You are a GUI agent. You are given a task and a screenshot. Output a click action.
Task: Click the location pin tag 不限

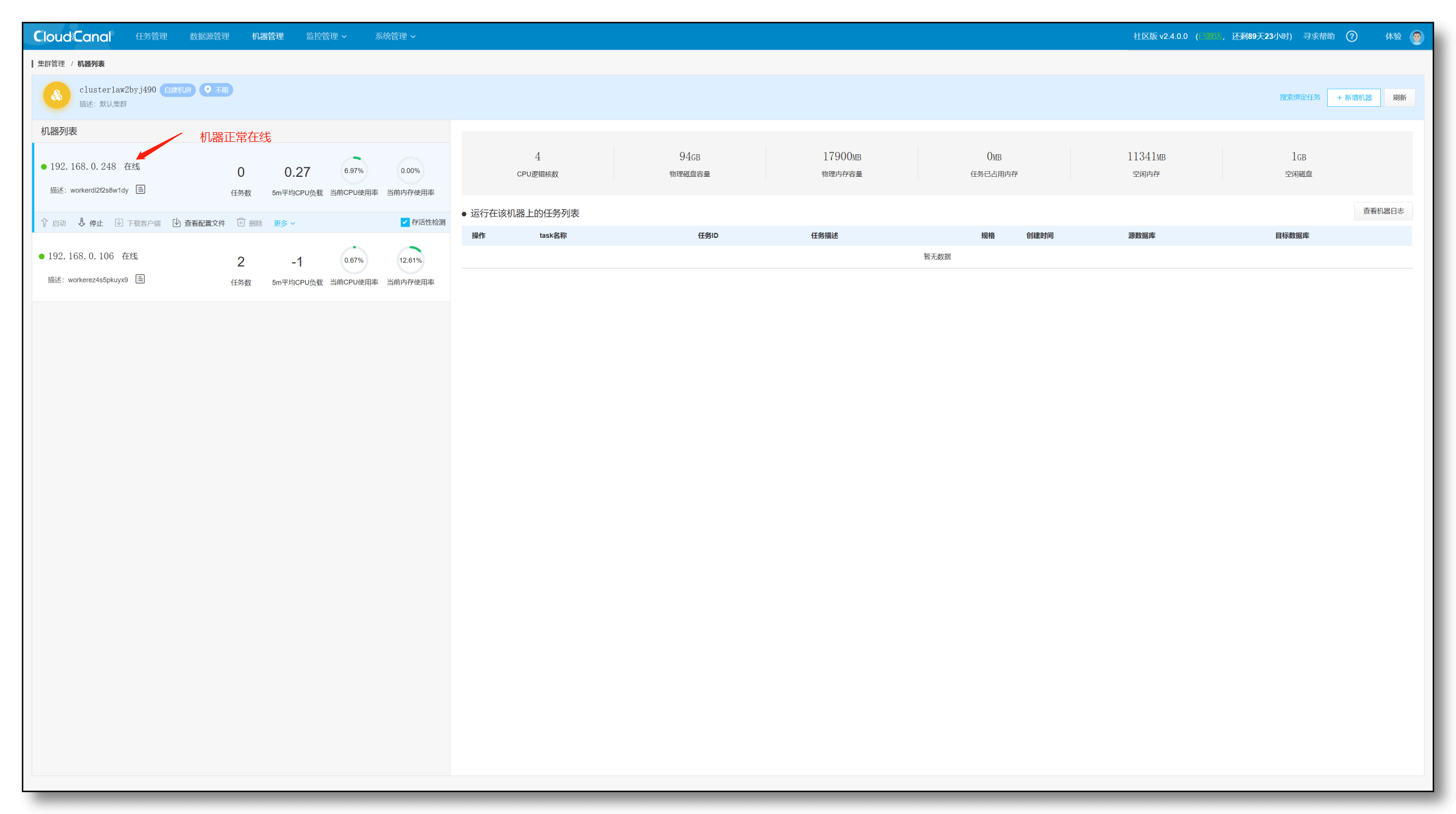(216, 90)
